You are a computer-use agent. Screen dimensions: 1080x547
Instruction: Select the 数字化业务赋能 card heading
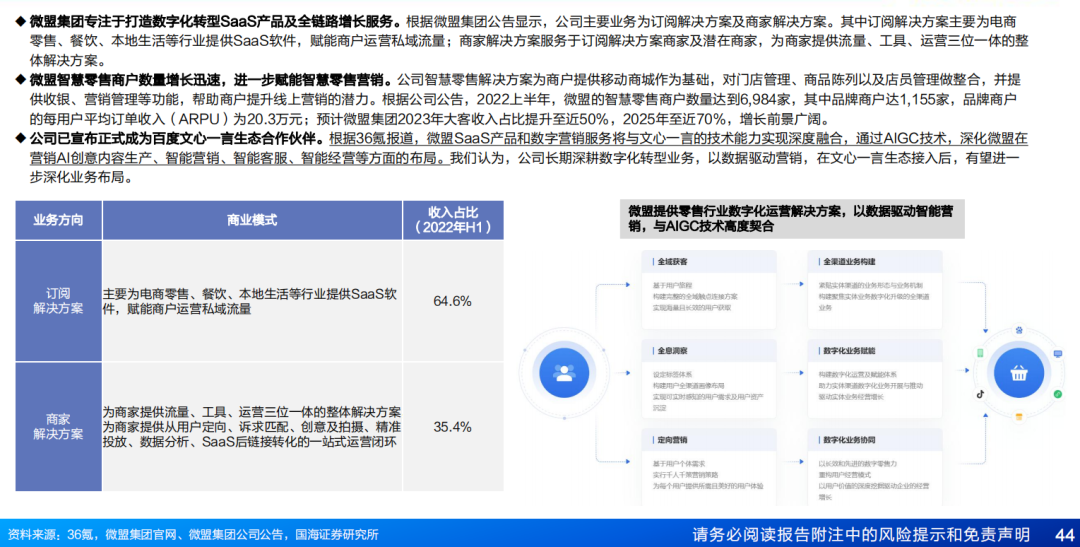tap(849, 351)
